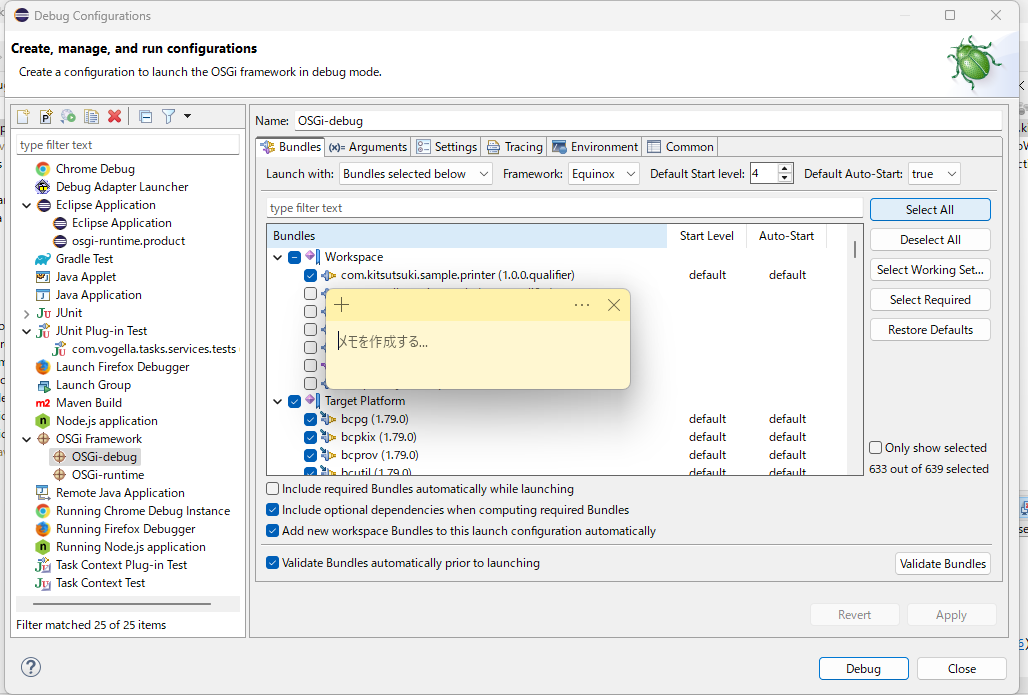This screenshot has width=1028, height=695.
Task: Enable Only show selected checkbox
Action: pos(875,448)
